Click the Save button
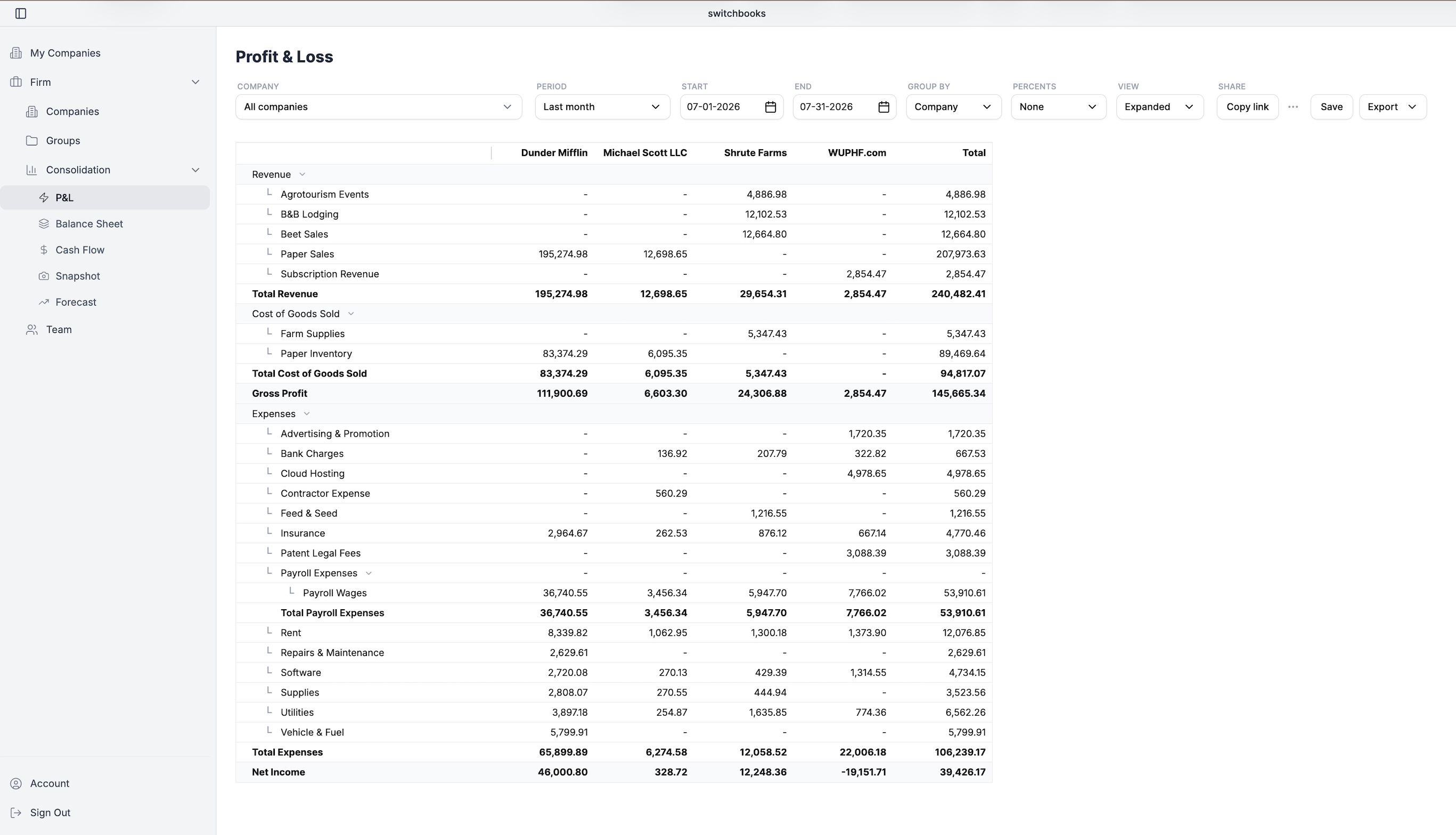Screen dimensions: 1456x835 click(1331, 107)
